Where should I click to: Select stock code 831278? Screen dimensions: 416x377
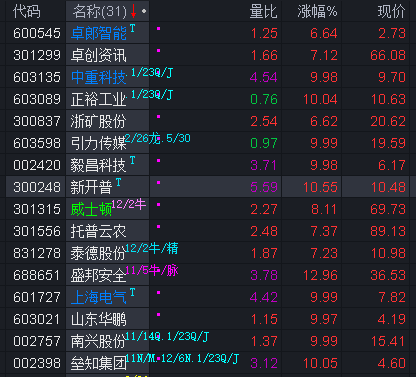37,253
